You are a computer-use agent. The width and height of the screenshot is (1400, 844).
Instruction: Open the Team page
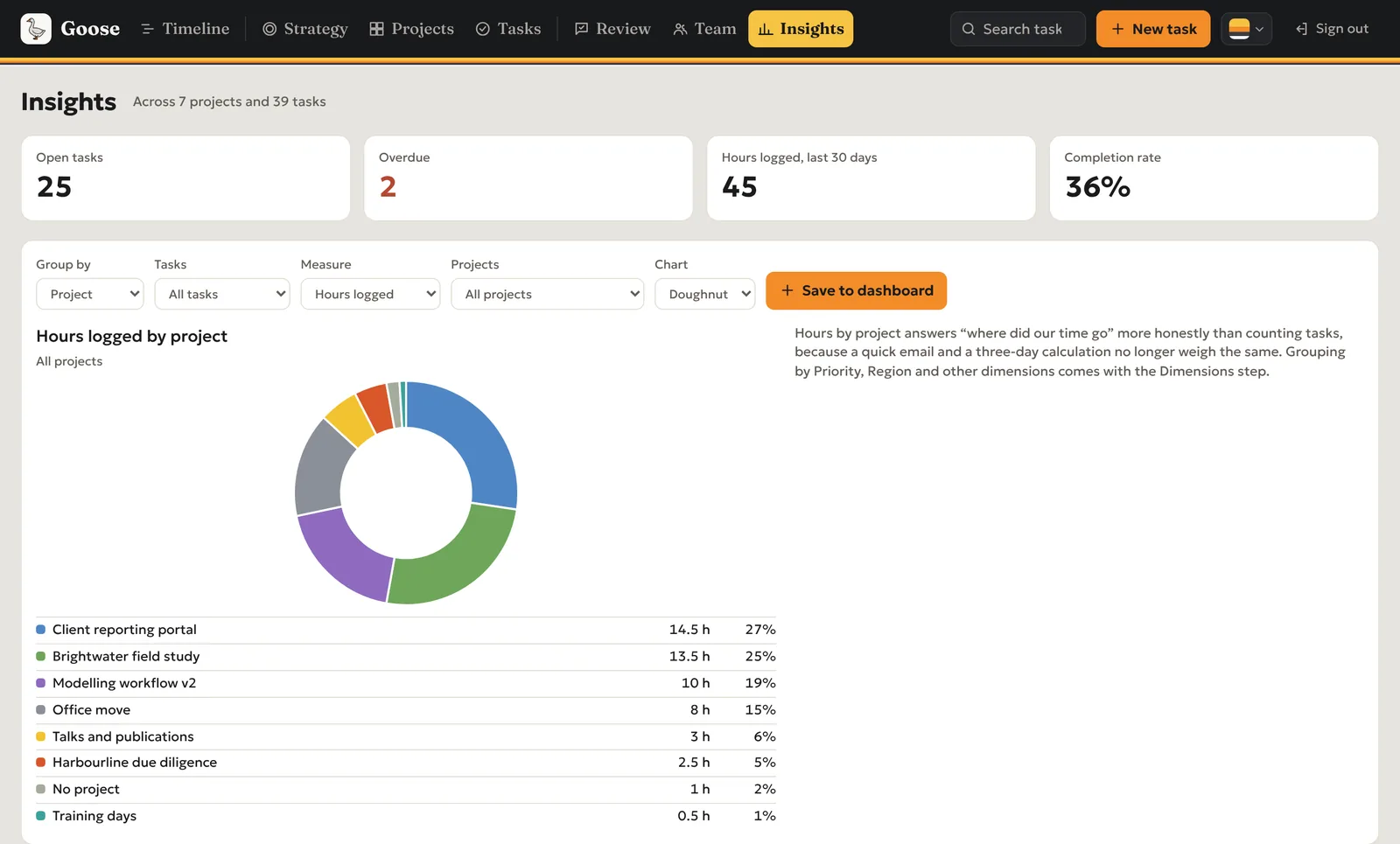tap(704, 29)
